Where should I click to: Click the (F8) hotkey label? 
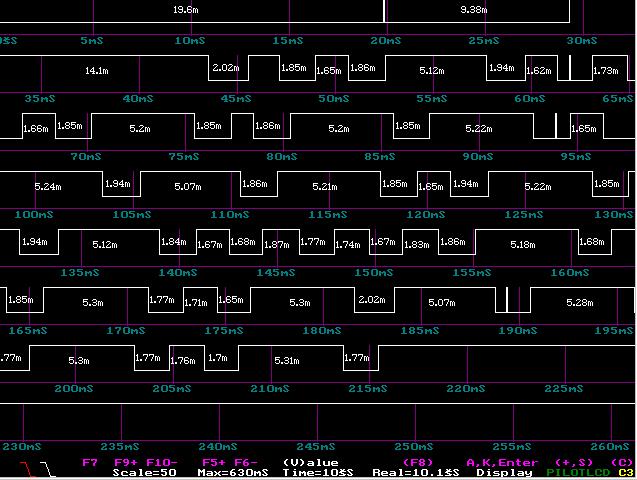click(418, 463)
